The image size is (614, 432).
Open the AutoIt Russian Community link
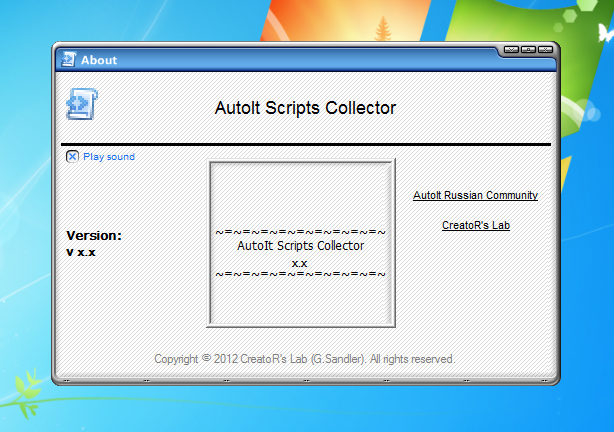click(x=475, y=195)
